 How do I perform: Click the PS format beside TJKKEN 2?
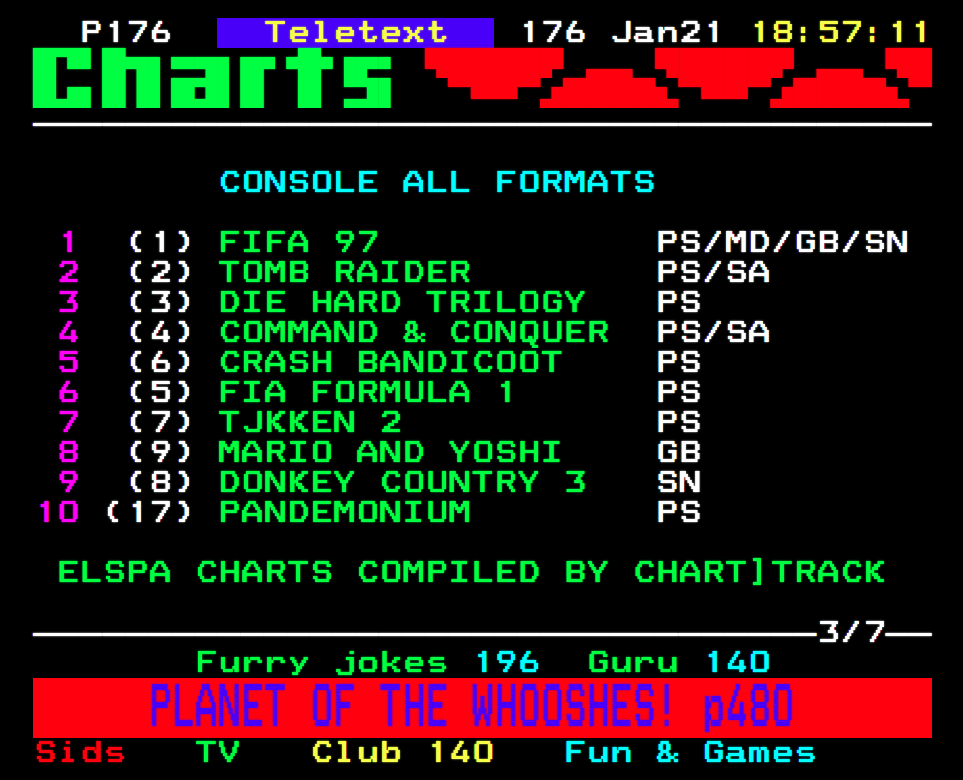click(x=679, y=423)
